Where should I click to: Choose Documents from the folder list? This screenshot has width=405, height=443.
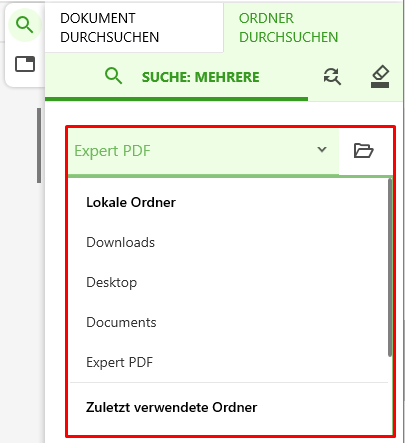coord(121,322)
